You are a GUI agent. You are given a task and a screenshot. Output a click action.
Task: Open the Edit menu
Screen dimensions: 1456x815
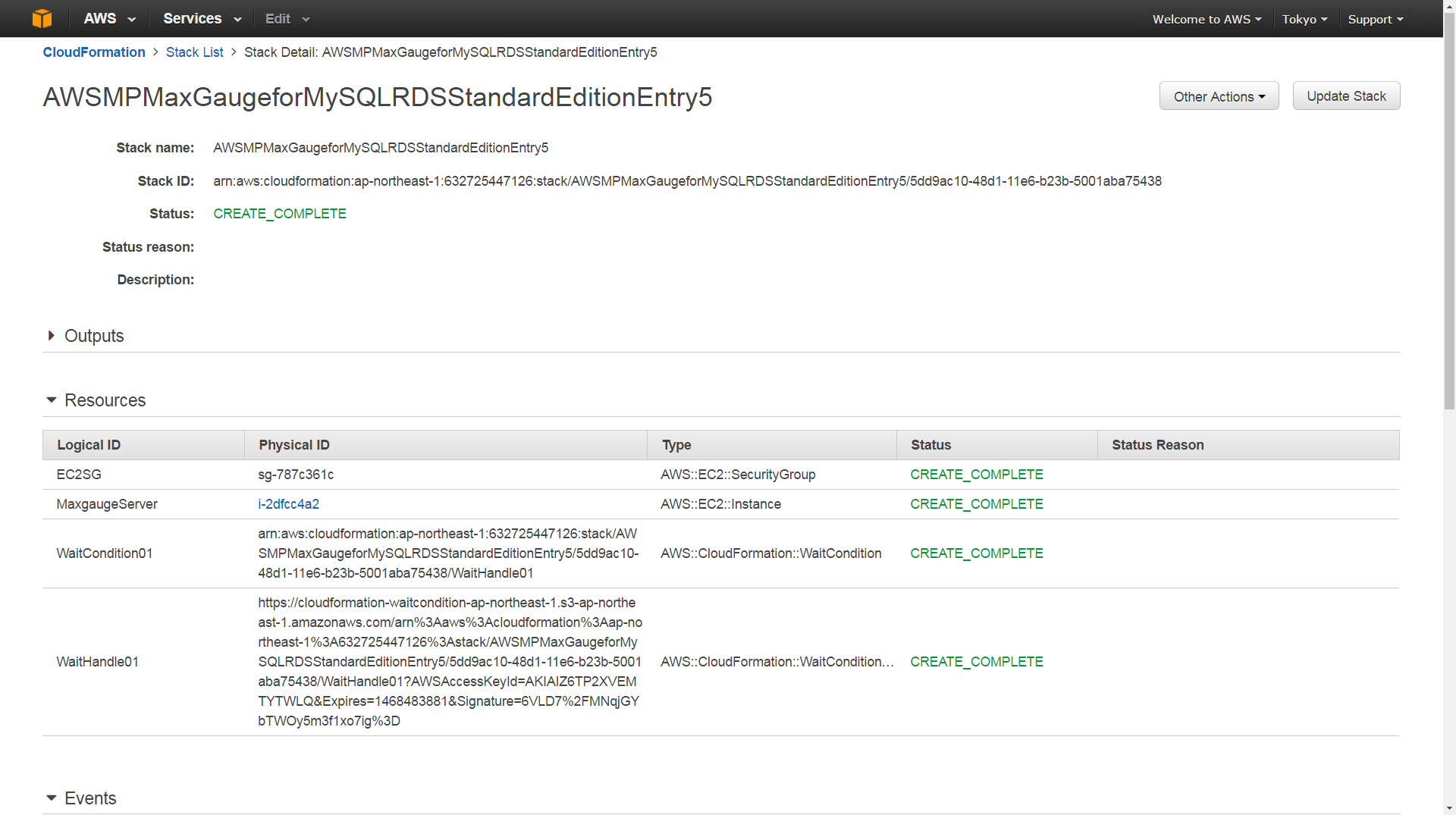click(287, 18)
